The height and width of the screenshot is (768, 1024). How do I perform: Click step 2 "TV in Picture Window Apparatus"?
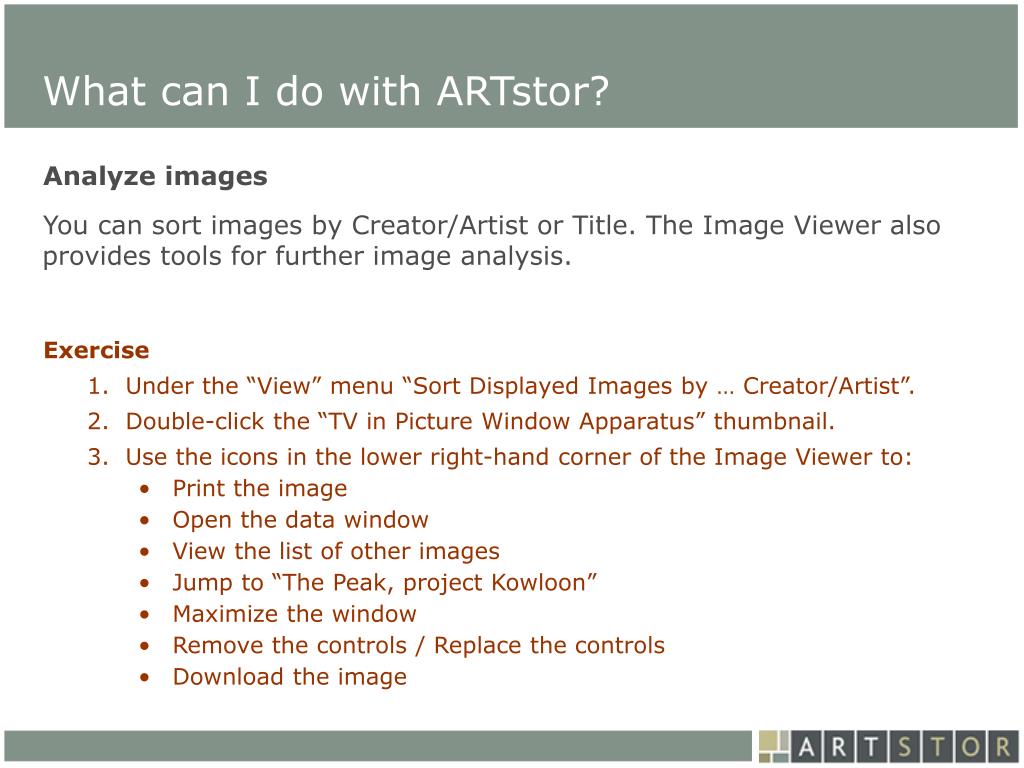tap(461, 421)
